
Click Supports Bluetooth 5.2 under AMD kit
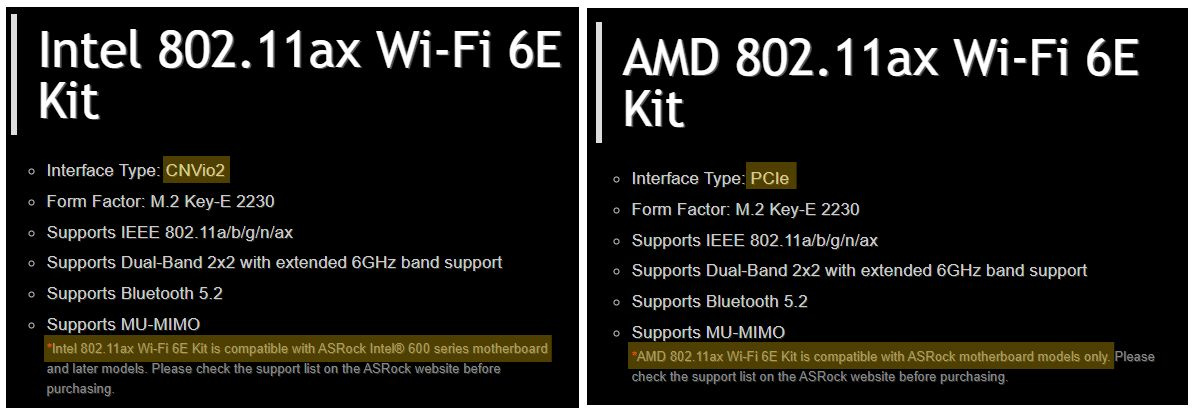pos(719,301)
